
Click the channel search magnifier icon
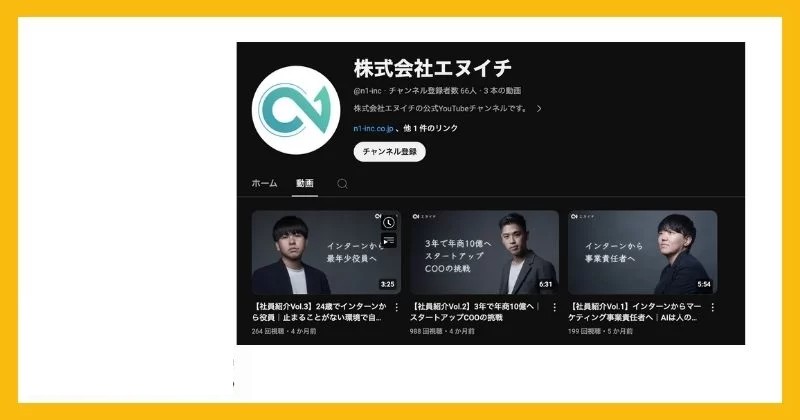342,184
